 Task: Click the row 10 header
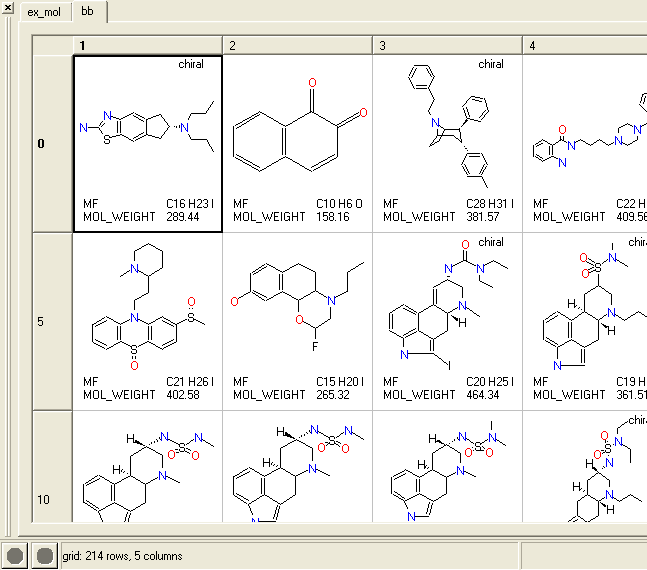click(53, 498)
